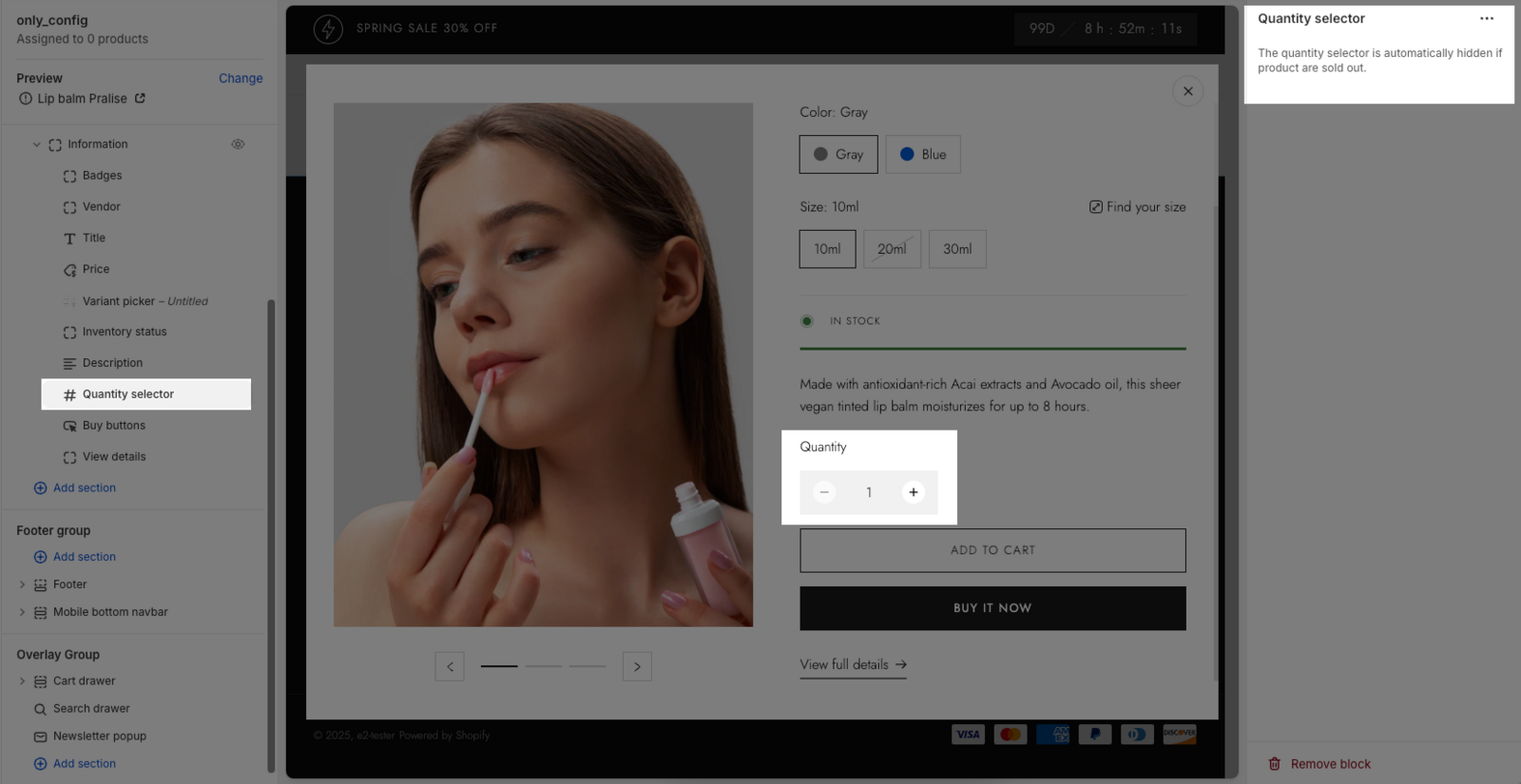Click the plus icon to increase quantity
The width and height of the screenshot is (1521, 784).
point(913,492)
